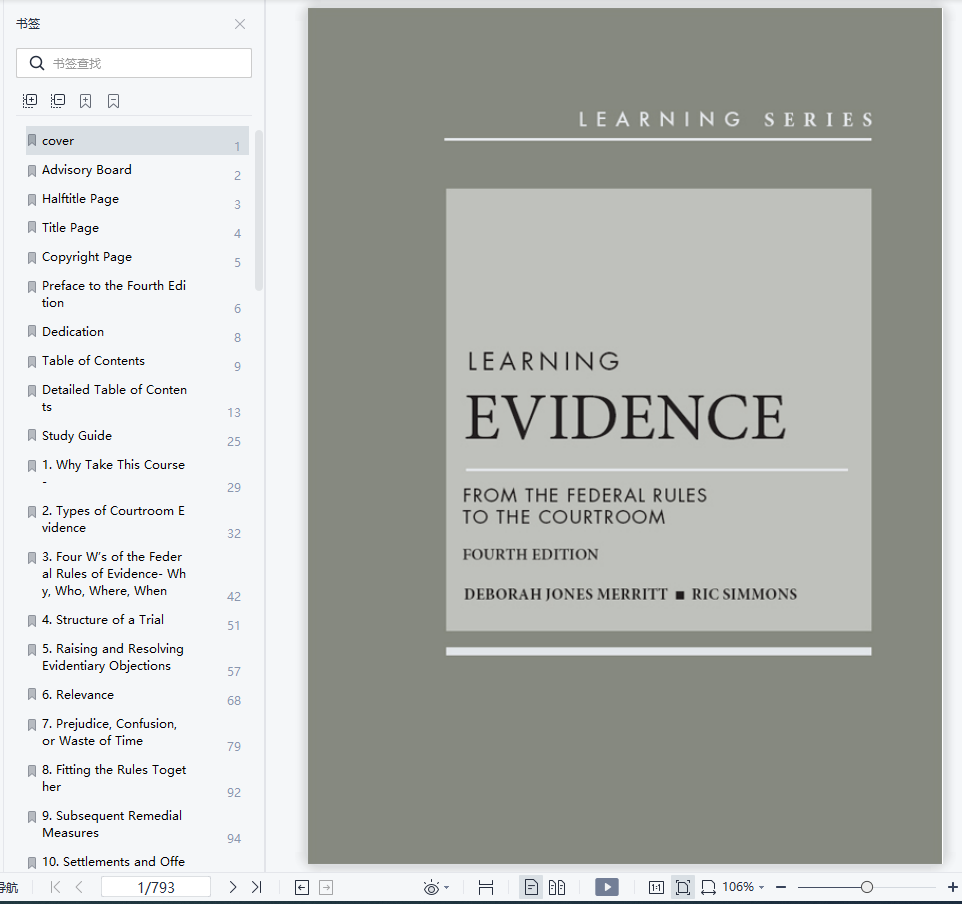Click the bookmark flag icon beside 'Copyright Page'
Viewport: 962px width, 904px height.
click(x=32, y=258)
